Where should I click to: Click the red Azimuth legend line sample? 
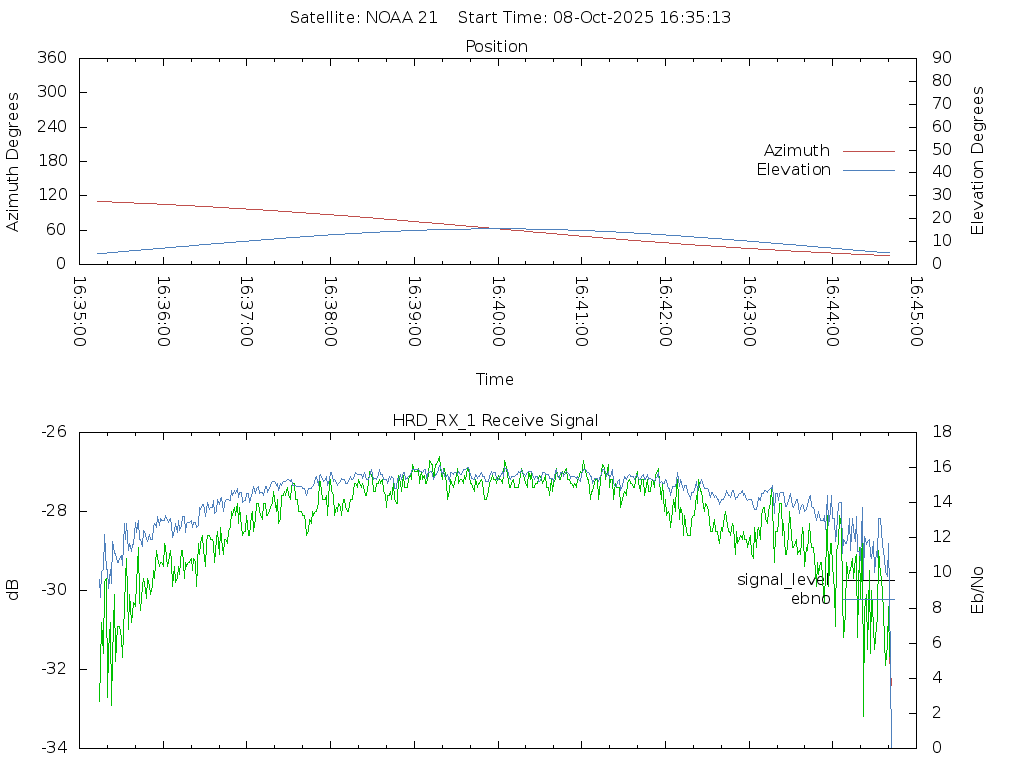pyautogui.click(x=868, y=151)
